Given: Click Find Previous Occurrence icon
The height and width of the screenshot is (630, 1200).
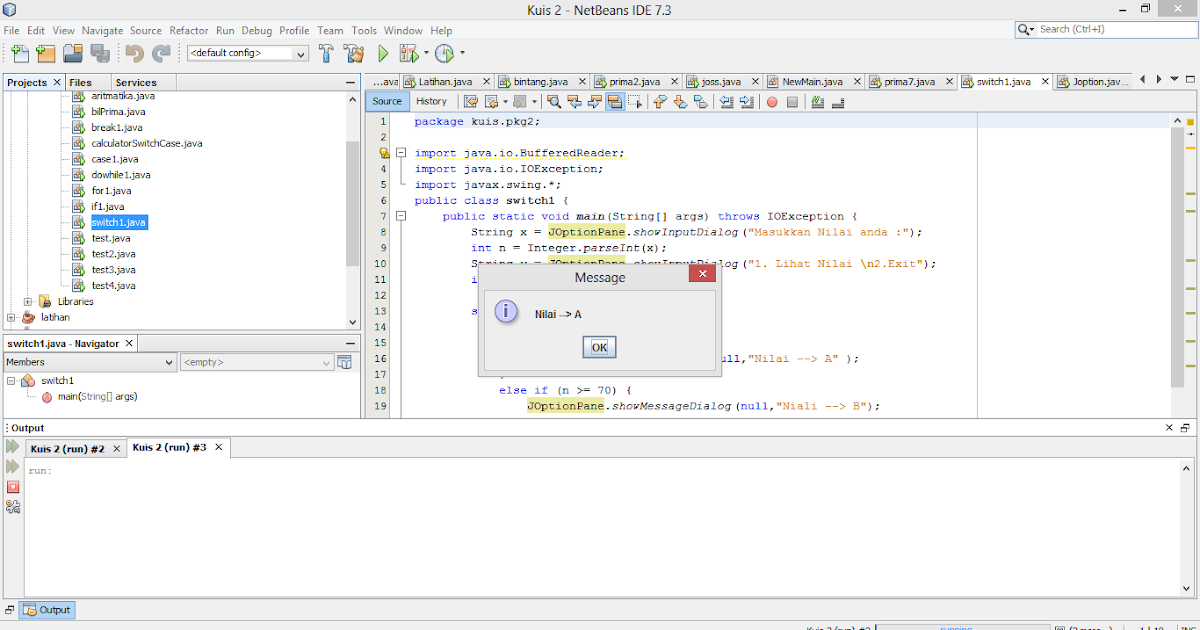Looking at the screenshot, I should point(574,101).
